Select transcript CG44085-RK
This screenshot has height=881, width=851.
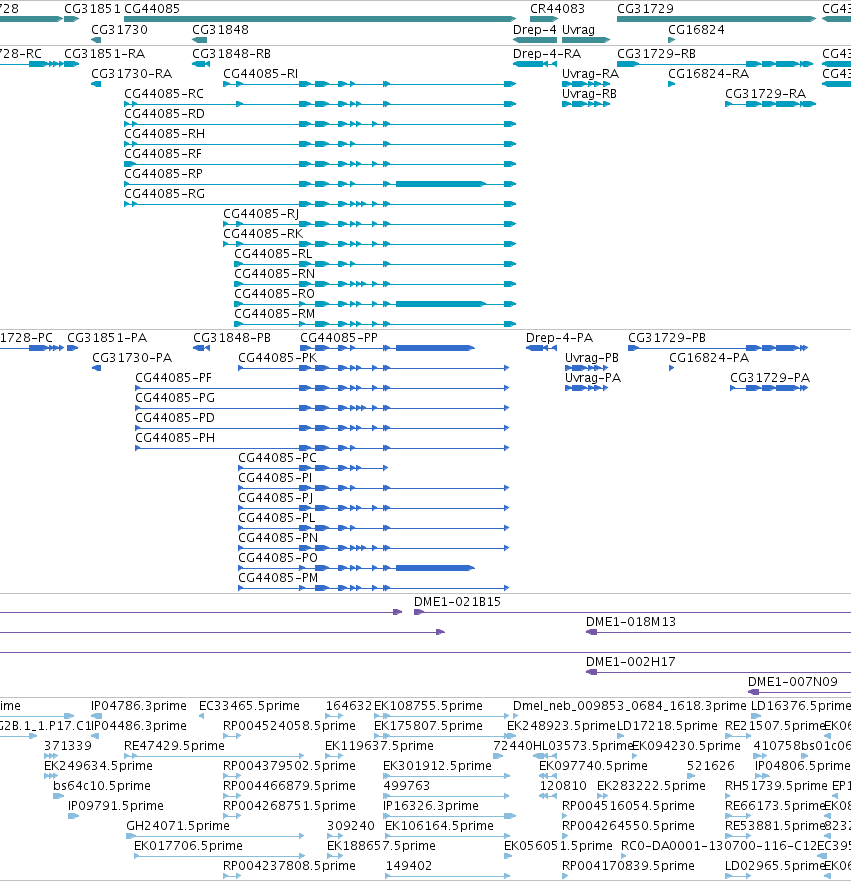[370, 244]
